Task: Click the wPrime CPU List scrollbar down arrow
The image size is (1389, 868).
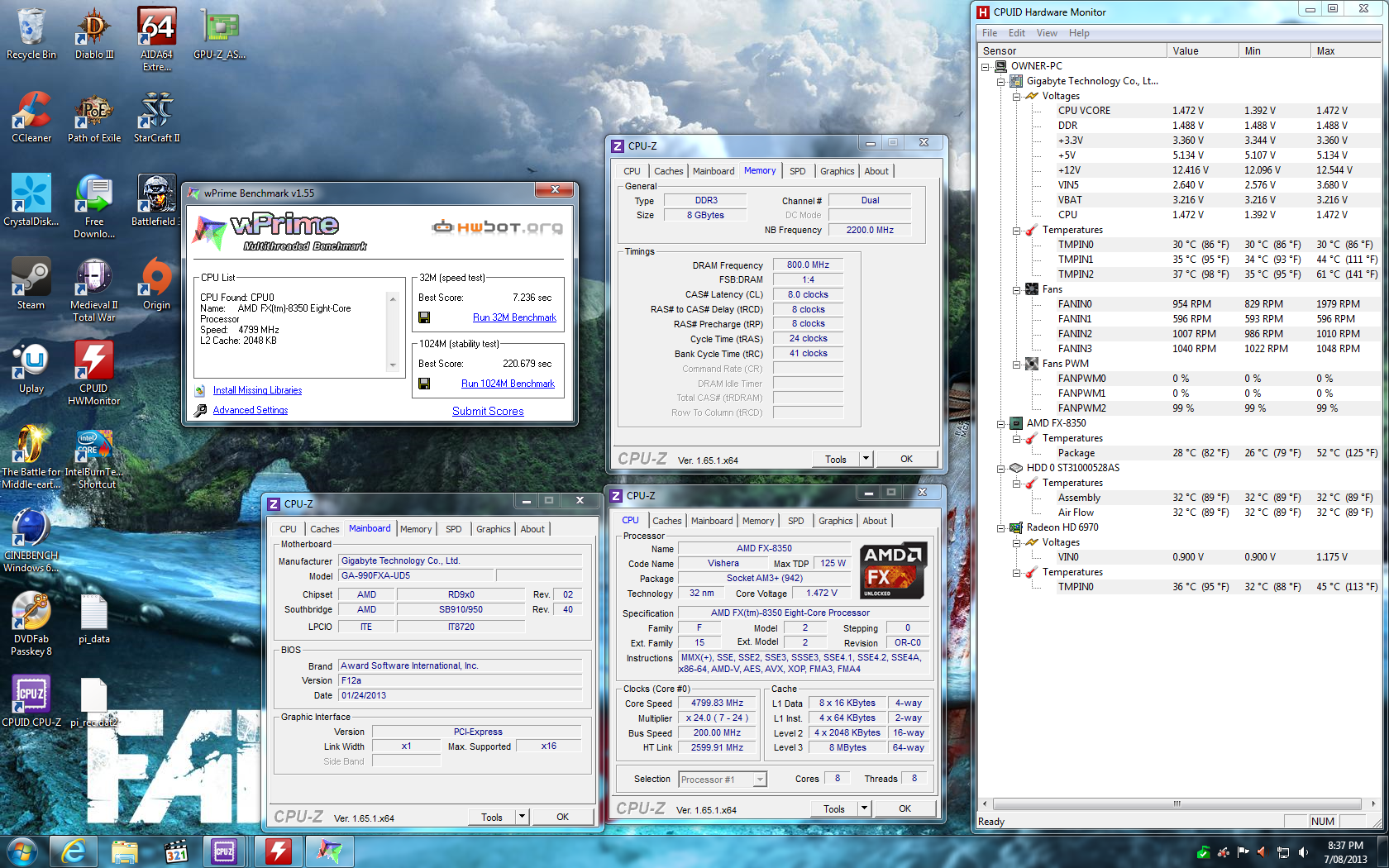Action: point(393,365)
